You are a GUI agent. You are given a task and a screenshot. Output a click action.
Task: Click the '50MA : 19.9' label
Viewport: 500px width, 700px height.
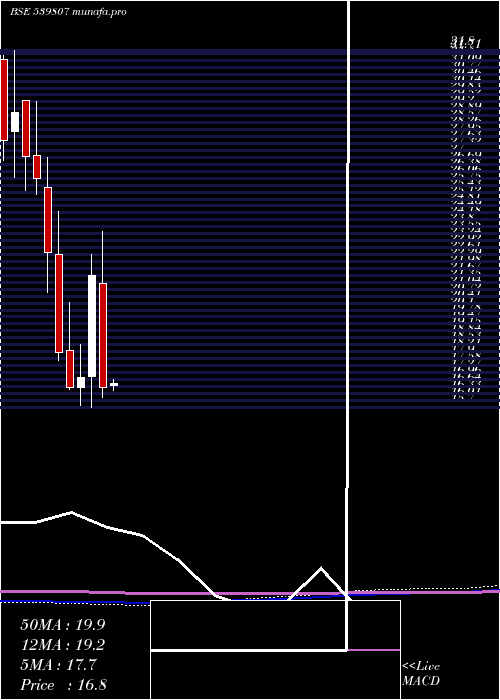(x=63, y=625)
